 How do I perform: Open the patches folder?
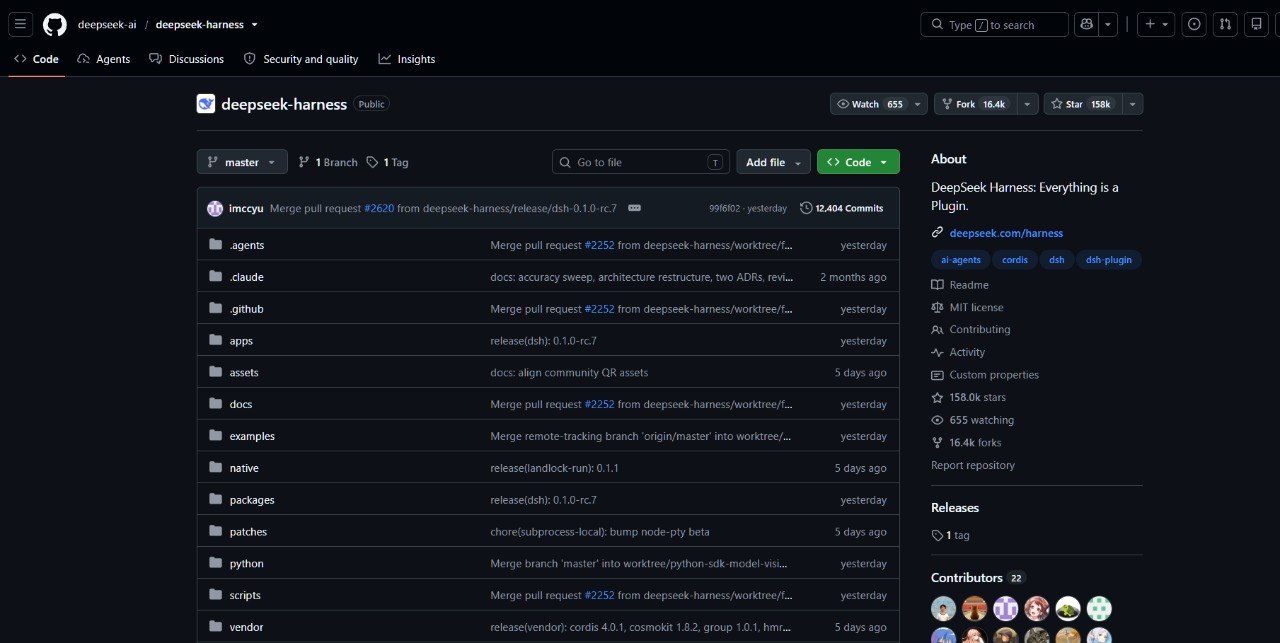[248, 532]
